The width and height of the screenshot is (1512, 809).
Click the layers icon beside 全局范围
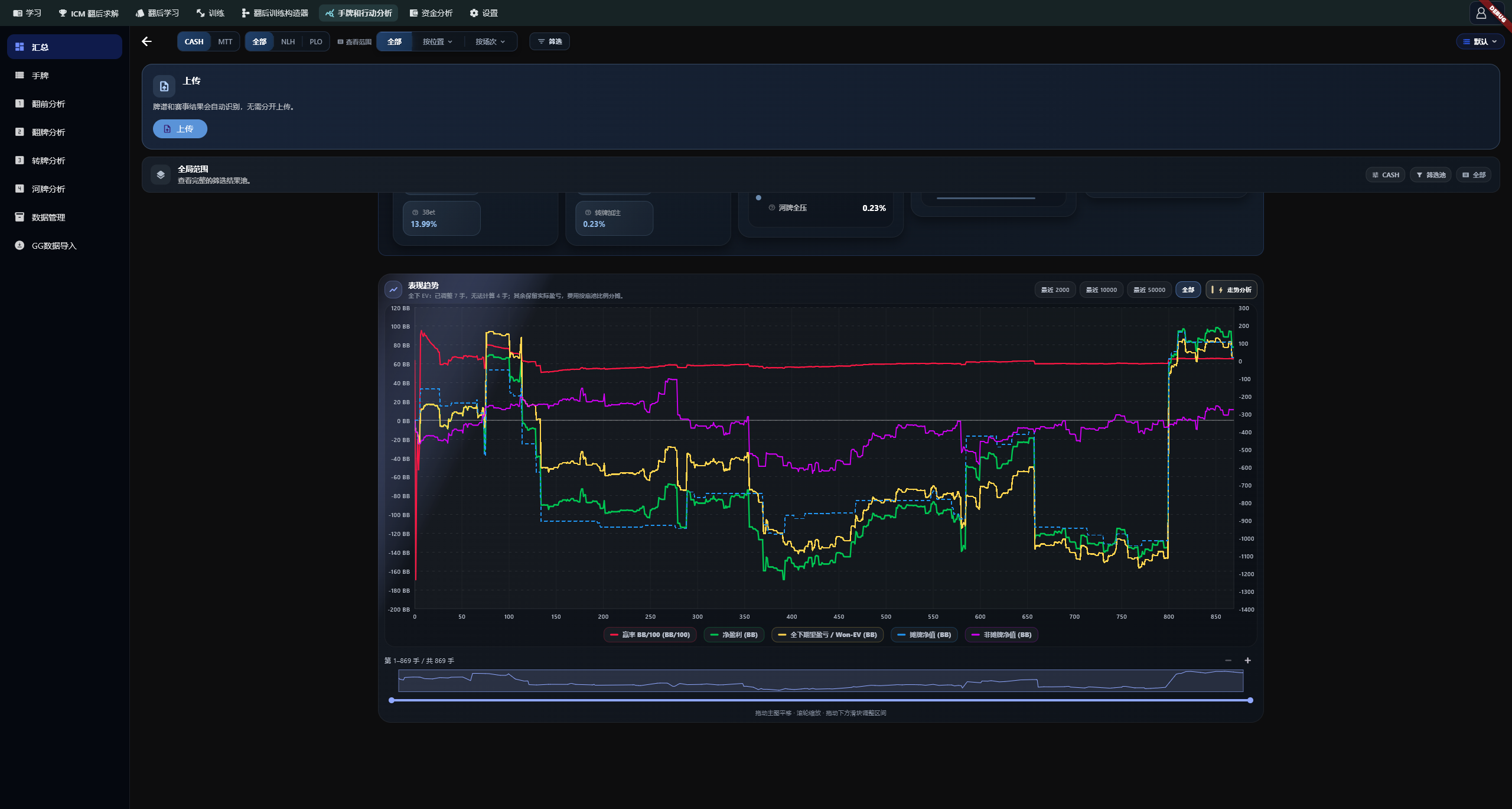point(161,175)
